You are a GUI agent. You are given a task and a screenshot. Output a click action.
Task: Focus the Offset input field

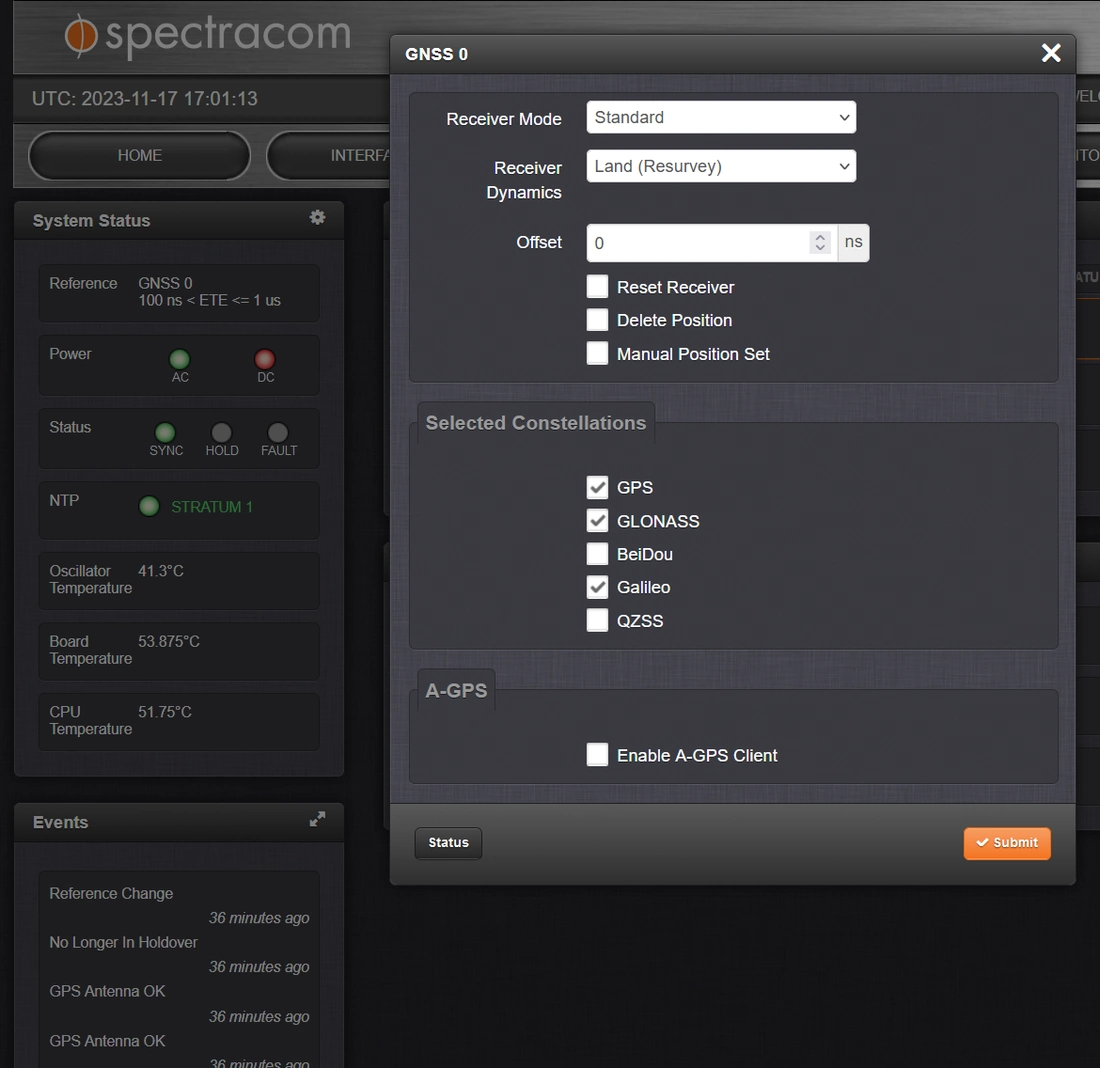coord(711,243)
